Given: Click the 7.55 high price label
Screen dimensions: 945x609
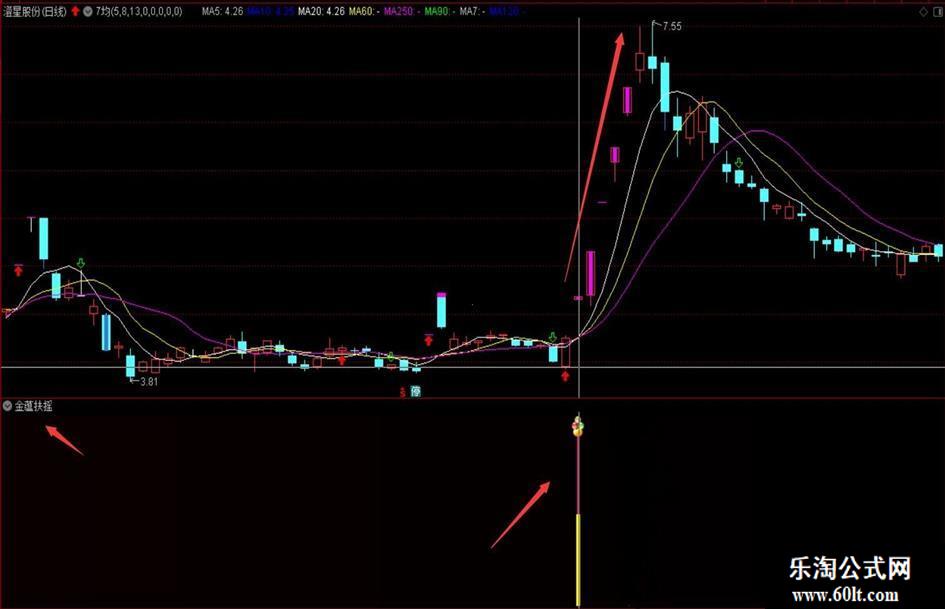Looking at the screenshot, I should pyautogui.click(x=672, y=26).
